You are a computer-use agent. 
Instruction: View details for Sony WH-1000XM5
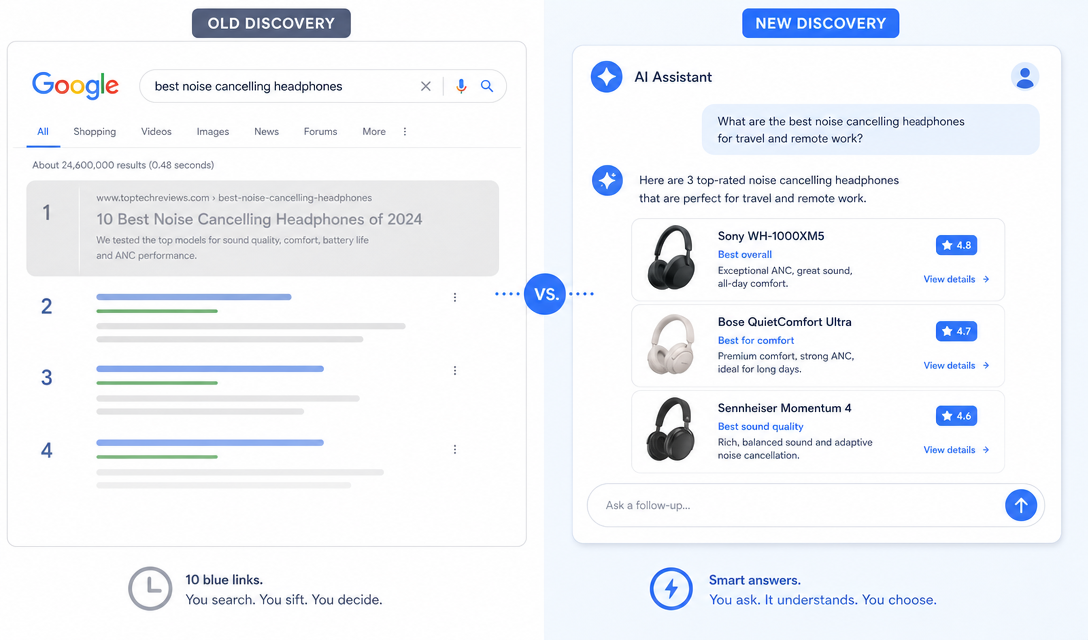click(956, 279)
